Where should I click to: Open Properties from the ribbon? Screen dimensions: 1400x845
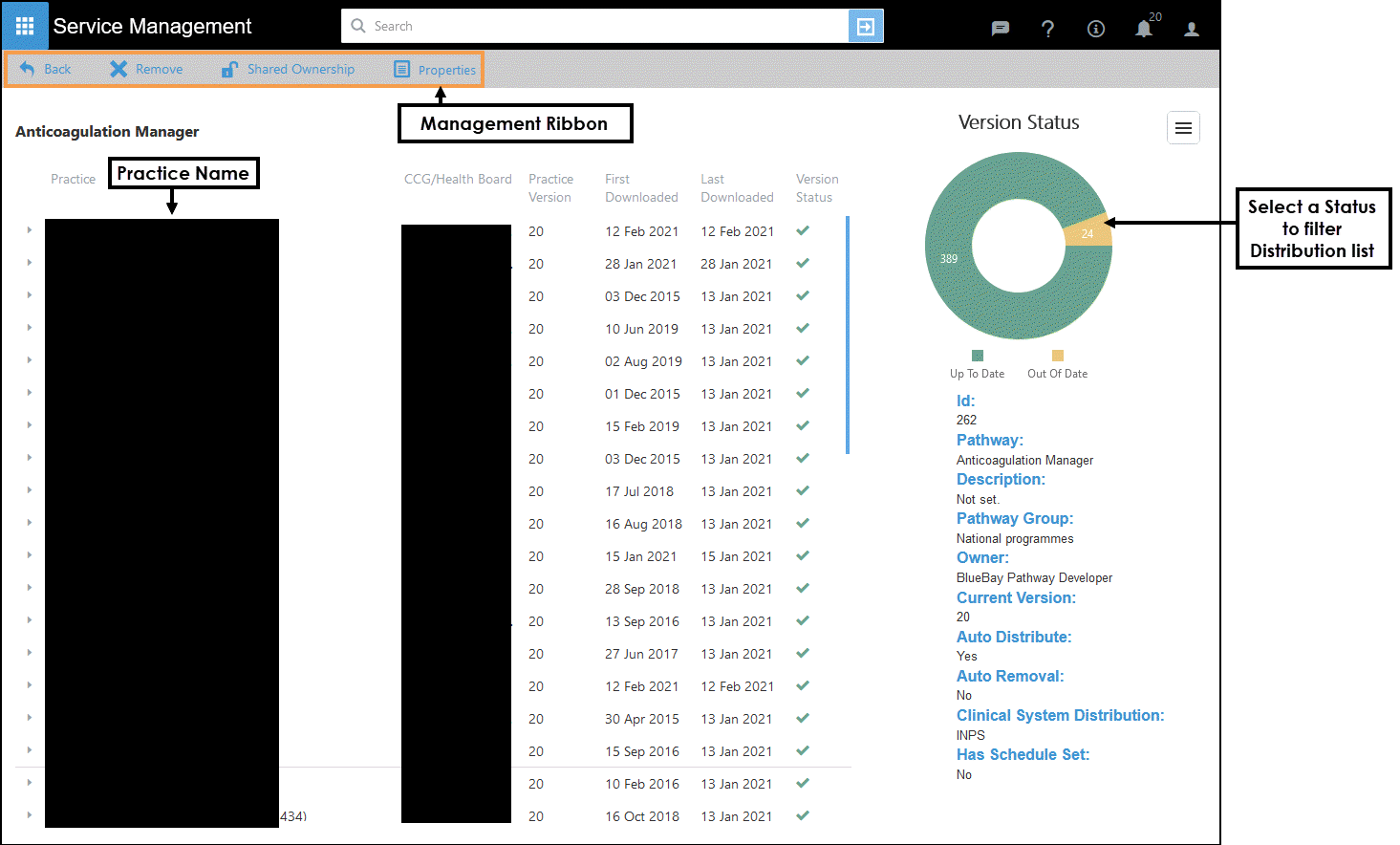click(435, 70)
